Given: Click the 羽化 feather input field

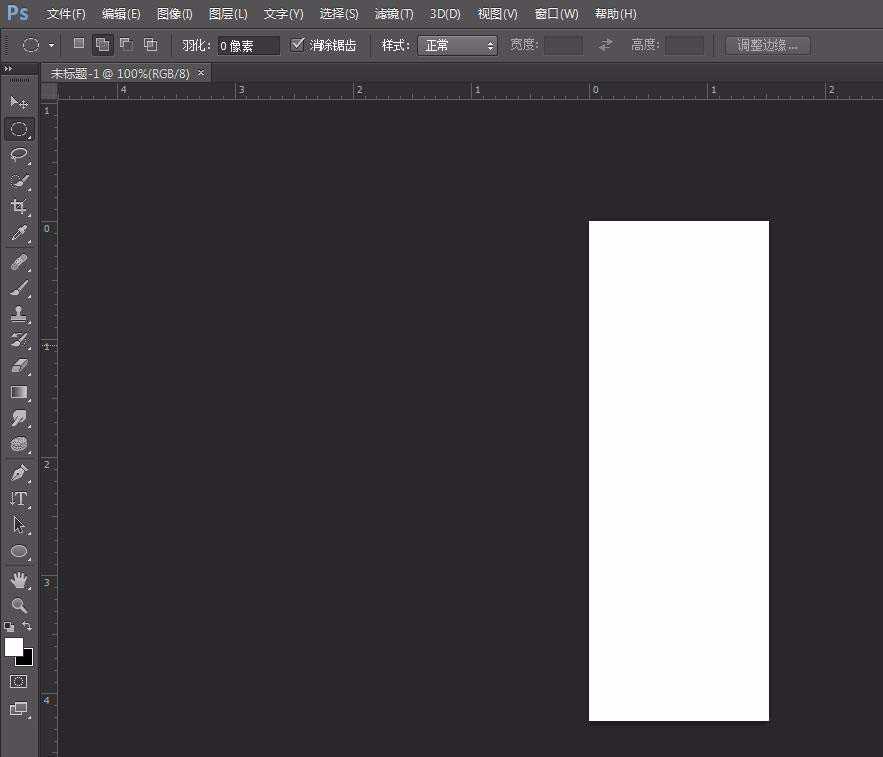Looking at the screenshot, I should point(248,45).
